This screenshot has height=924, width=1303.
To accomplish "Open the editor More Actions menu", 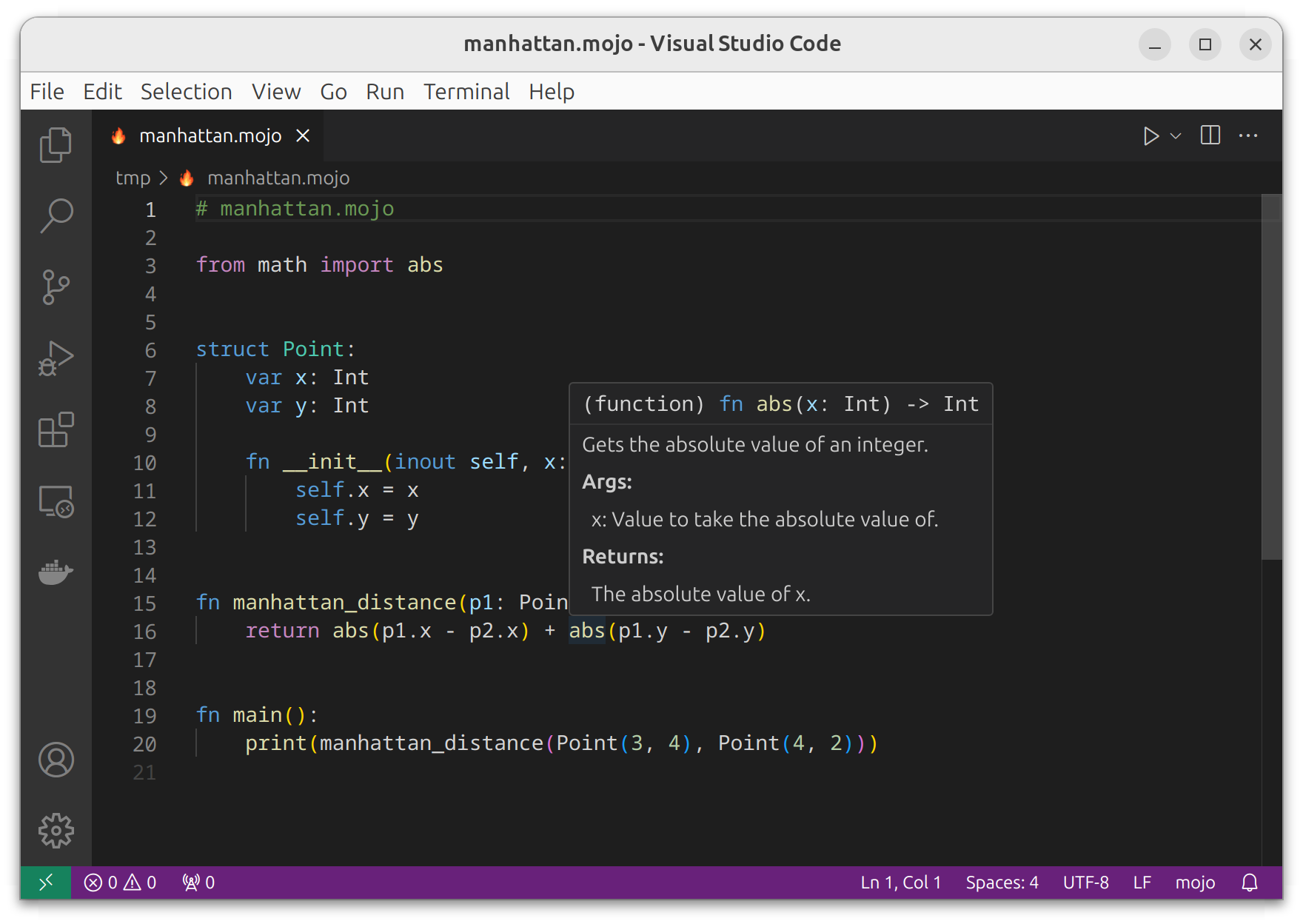I will point(1248,135).
